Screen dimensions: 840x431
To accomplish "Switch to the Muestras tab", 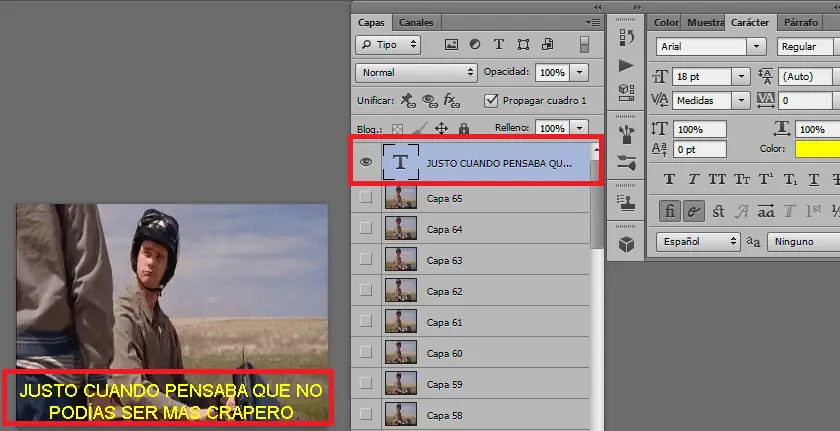I will pos(705,22).
